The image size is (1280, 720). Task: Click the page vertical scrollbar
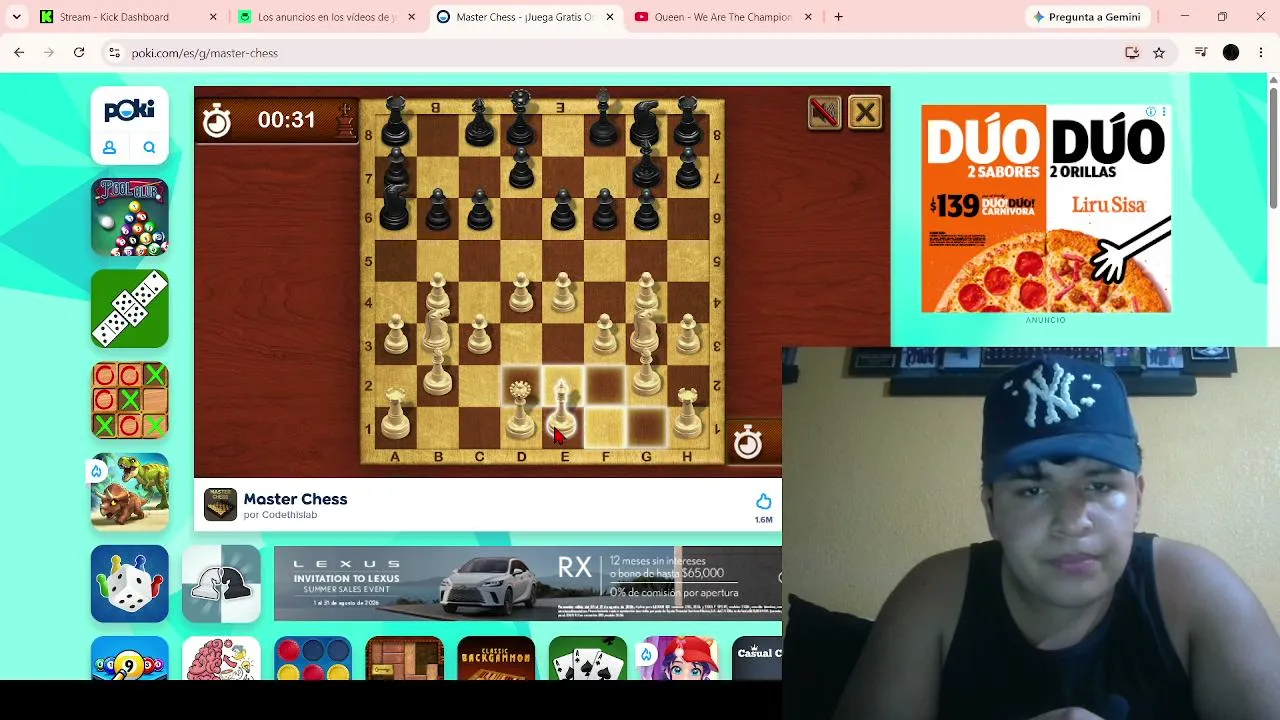coord(1273,150)
